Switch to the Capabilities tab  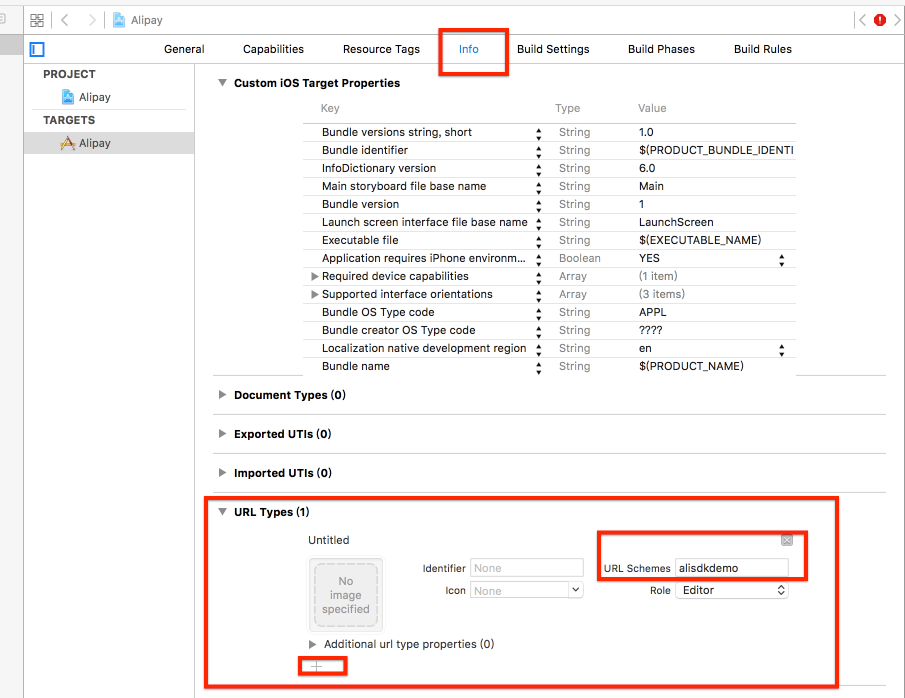(273, 49)
